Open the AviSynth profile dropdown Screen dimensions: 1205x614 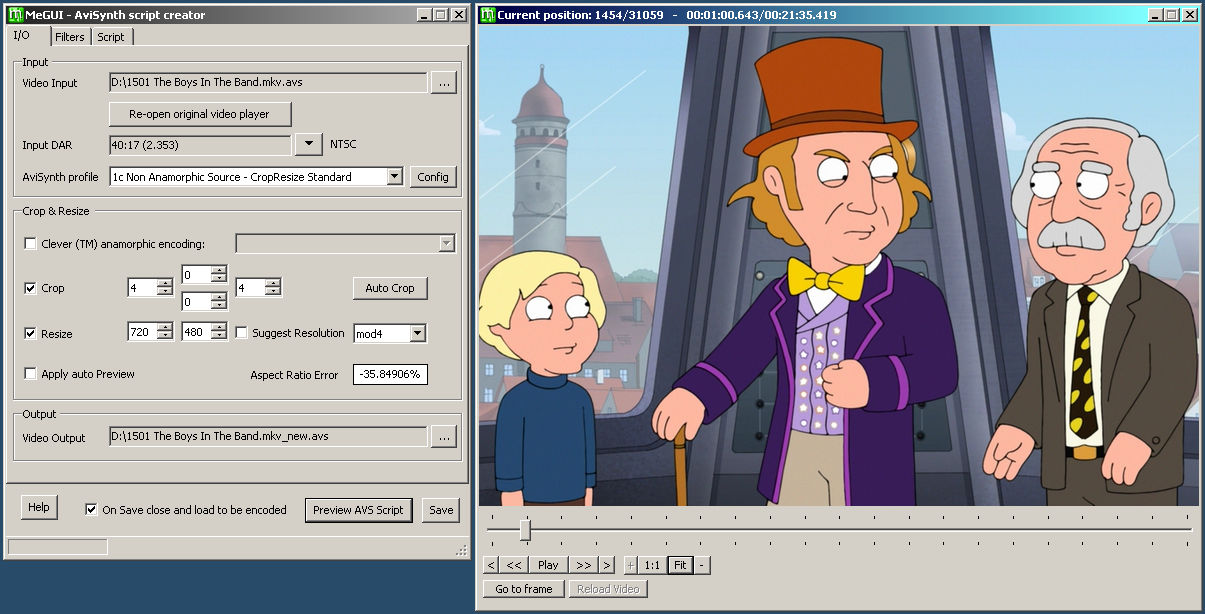pyautogui.click(x=394, y=177)
